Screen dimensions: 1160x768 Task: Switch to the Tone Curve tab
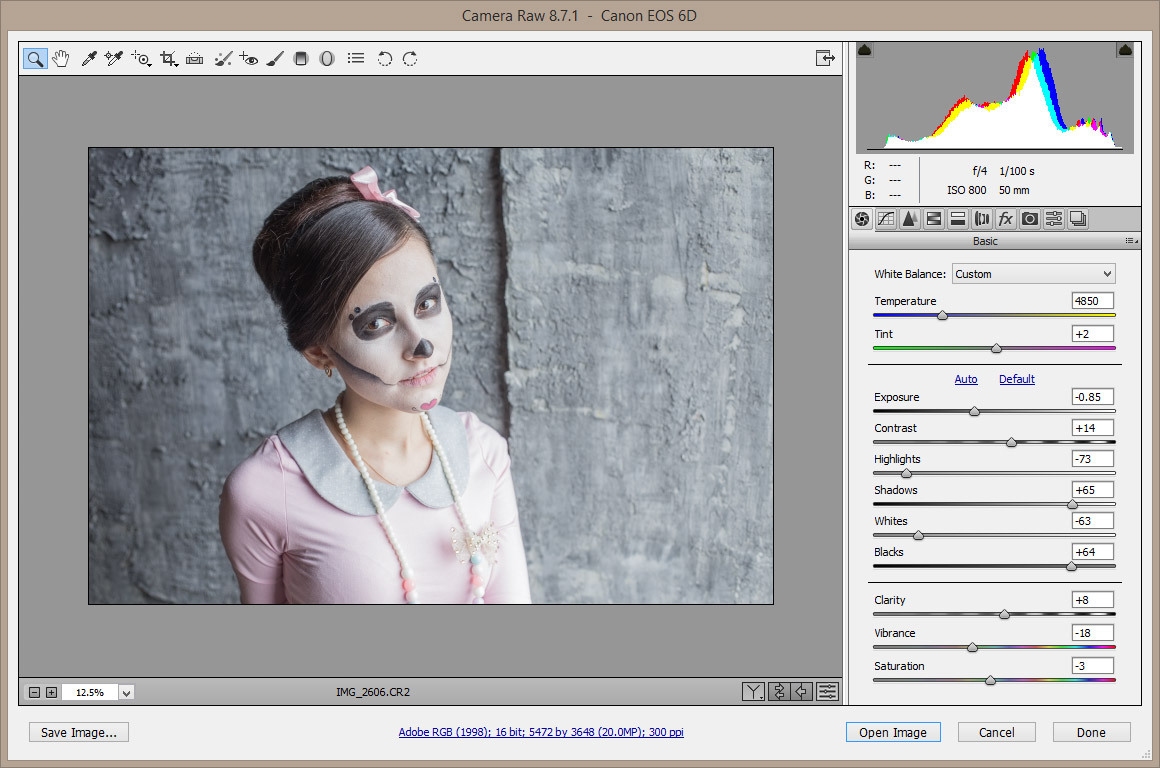point(885,219)
